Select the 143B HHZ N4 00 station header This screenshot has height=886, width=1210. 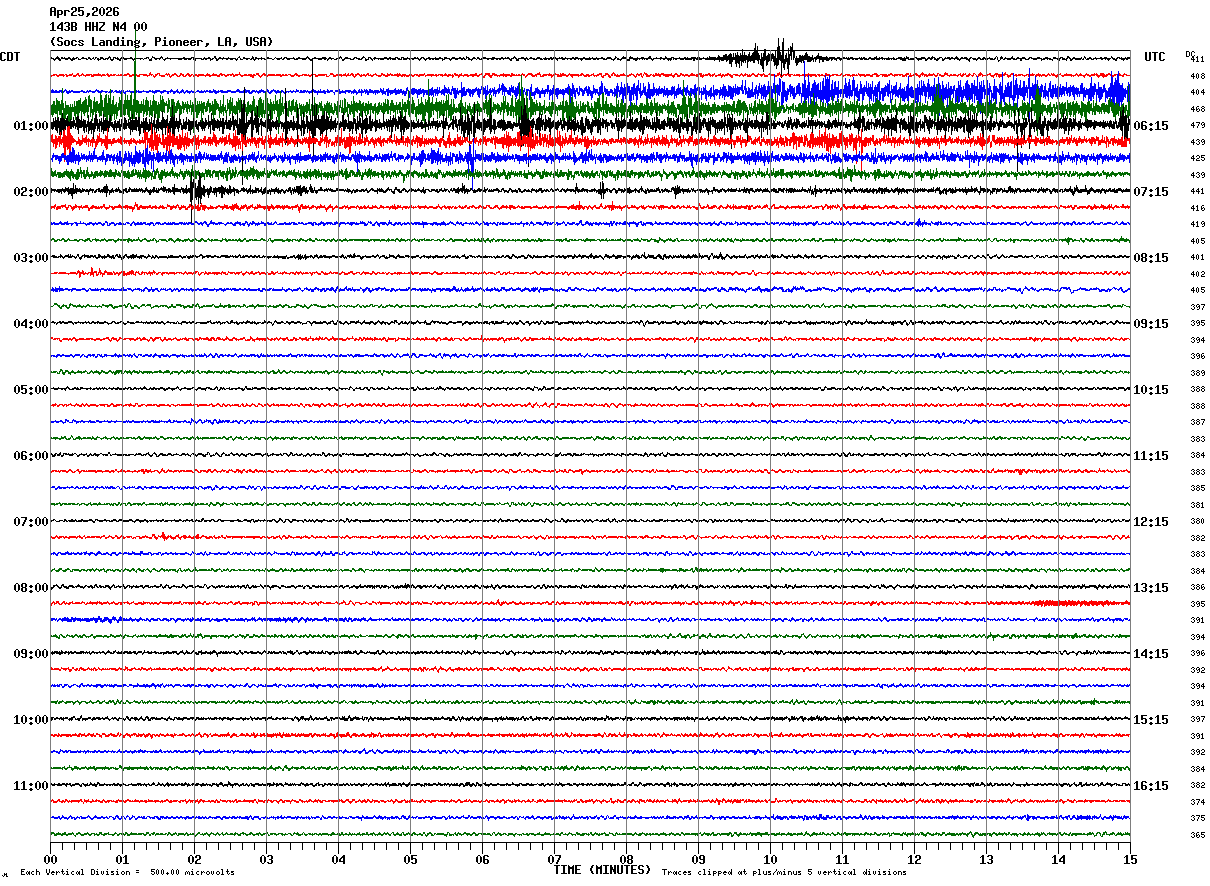[x=98, y=27]
